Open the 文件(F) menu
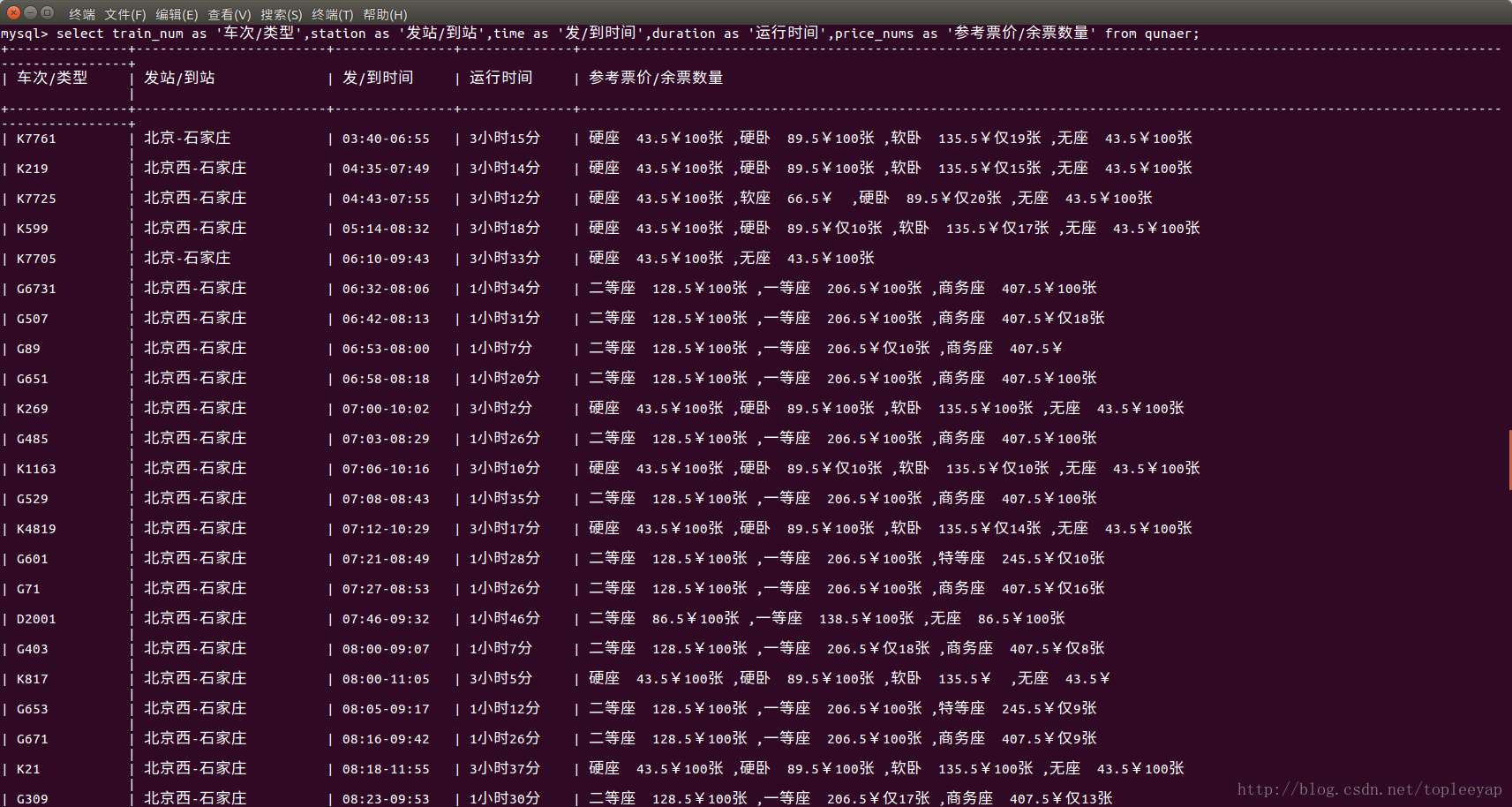This screenshot has height=807, width=1512. click(x=125, y=14)
